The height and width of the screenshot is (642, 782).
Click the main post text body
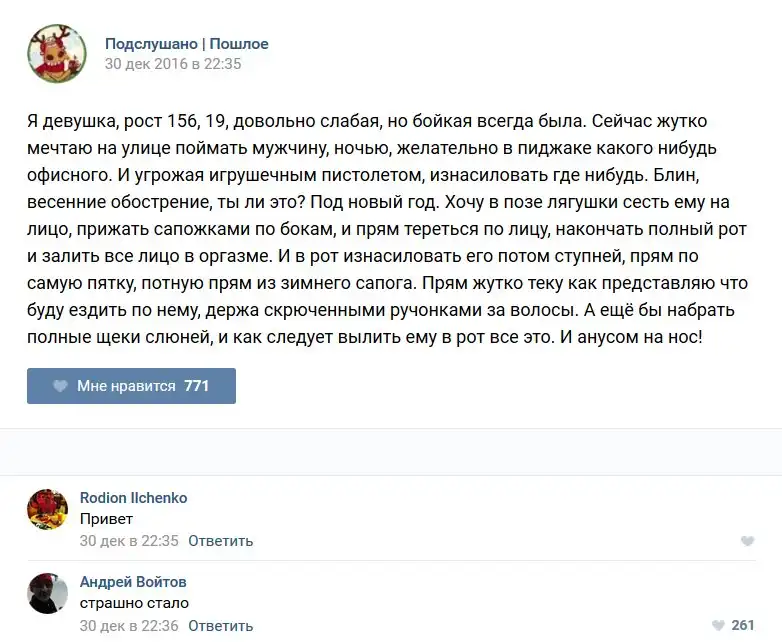[x=390, y=230]
